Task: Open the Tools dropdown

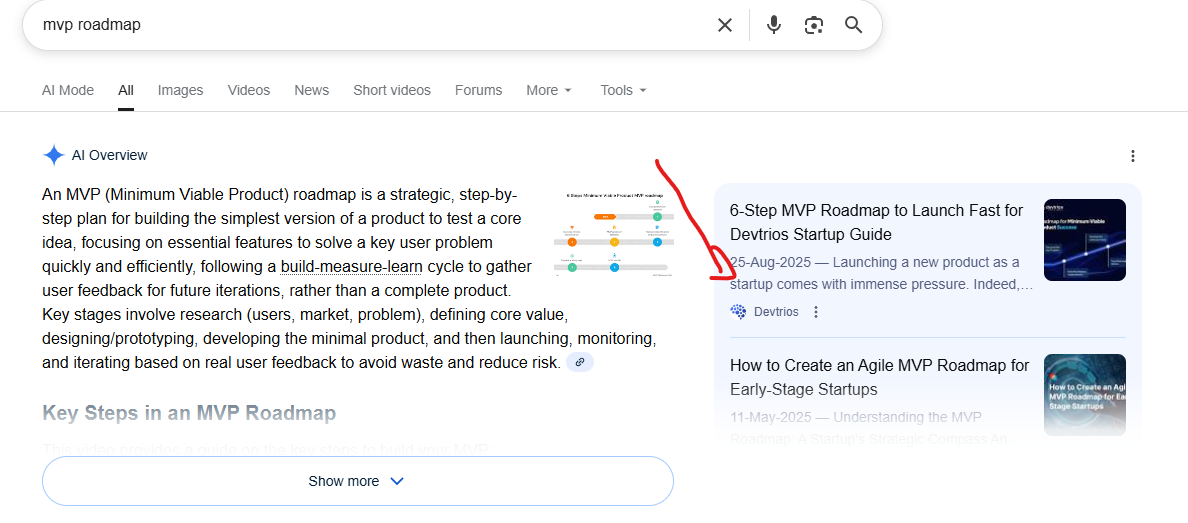Action: [623, 90]
